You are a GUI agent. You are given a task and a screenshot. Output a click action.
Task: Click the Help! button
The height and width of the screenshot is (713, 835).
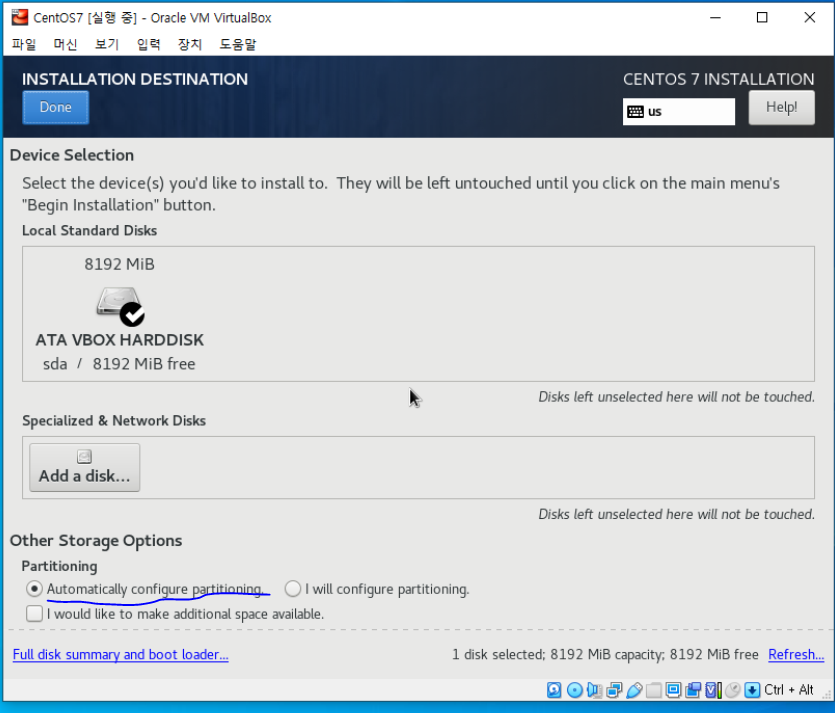click(781, 108)
